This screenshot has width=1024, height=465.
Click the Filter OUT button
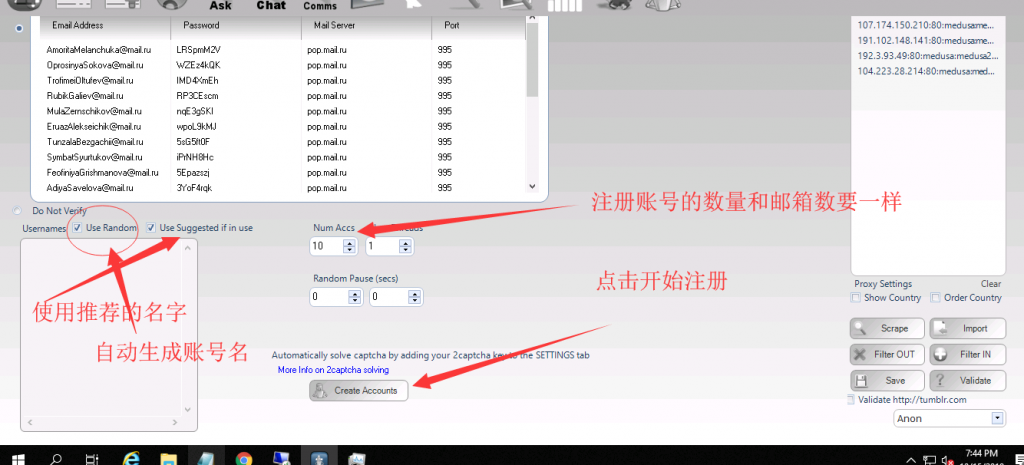(x=888, y=355)
